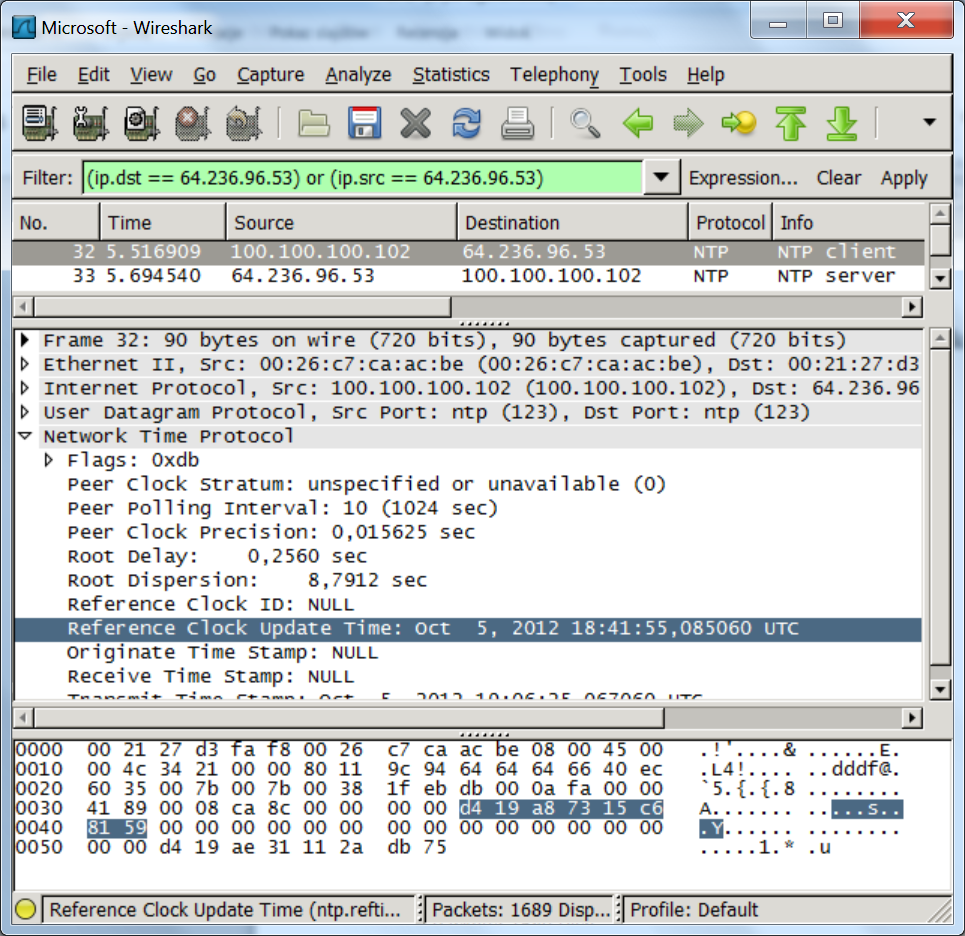Click packet list scroll down arrow
965x936 pixels.
pos(940,278)
